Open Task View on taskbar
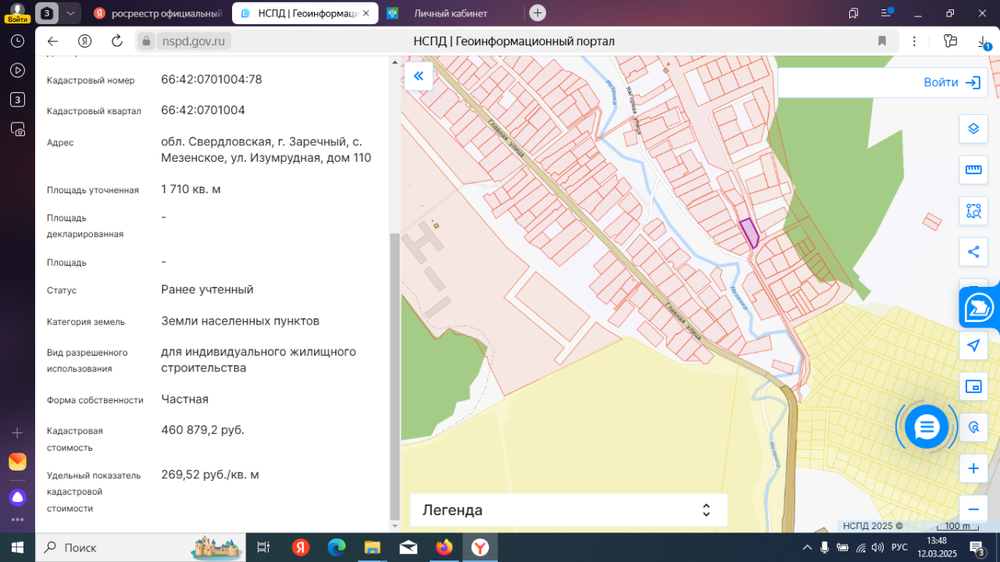 263,547
